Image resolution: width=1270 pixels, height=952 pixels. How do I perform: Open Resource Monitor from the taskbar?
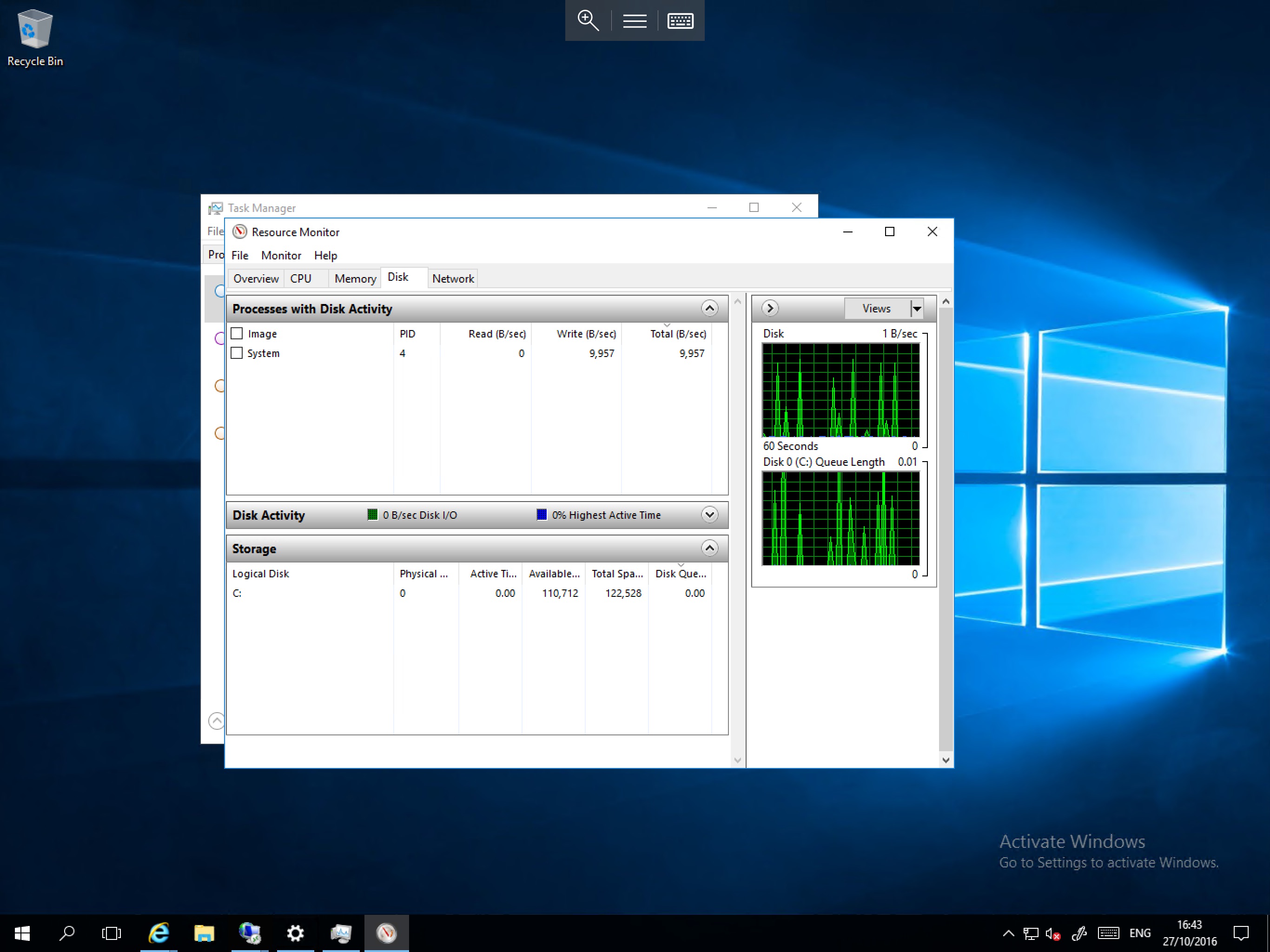coord(386,932)
